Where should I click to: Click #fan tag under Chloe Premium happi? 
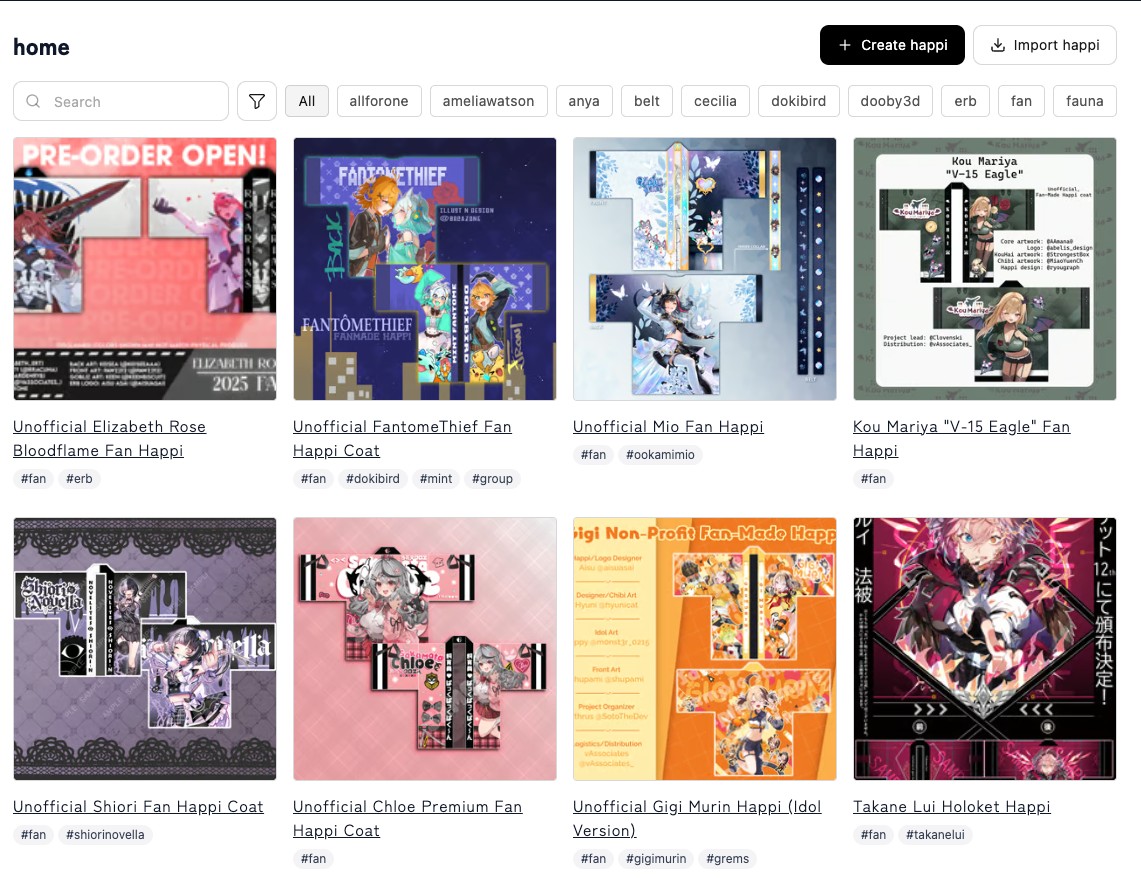pyautogui.click(x=314, y=858)
